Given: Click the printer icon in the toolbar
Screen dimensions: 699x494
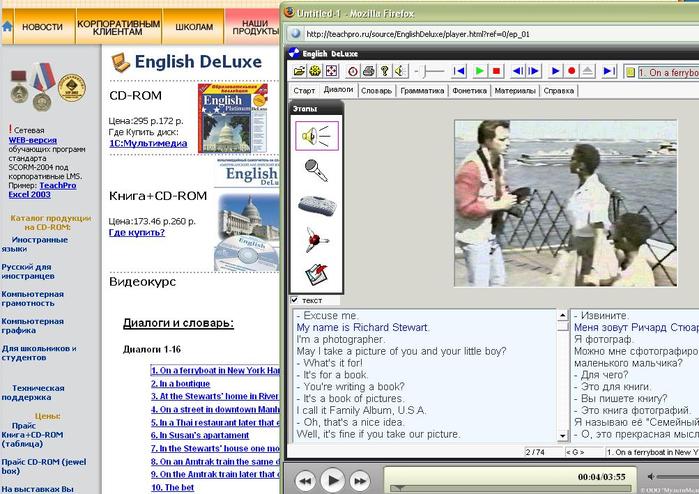Looking at the screenshot, I should click(369, 71).
